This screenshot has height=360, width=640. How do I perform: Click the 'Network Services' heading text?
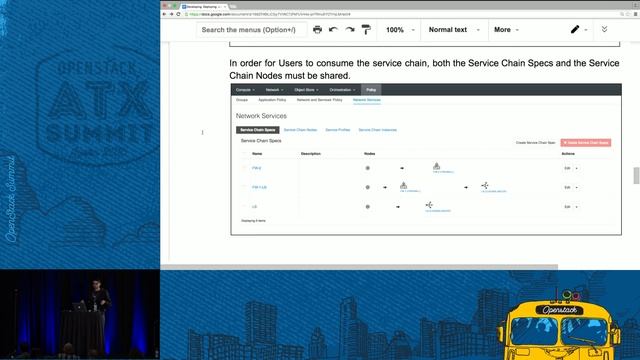tap(261, 116)
